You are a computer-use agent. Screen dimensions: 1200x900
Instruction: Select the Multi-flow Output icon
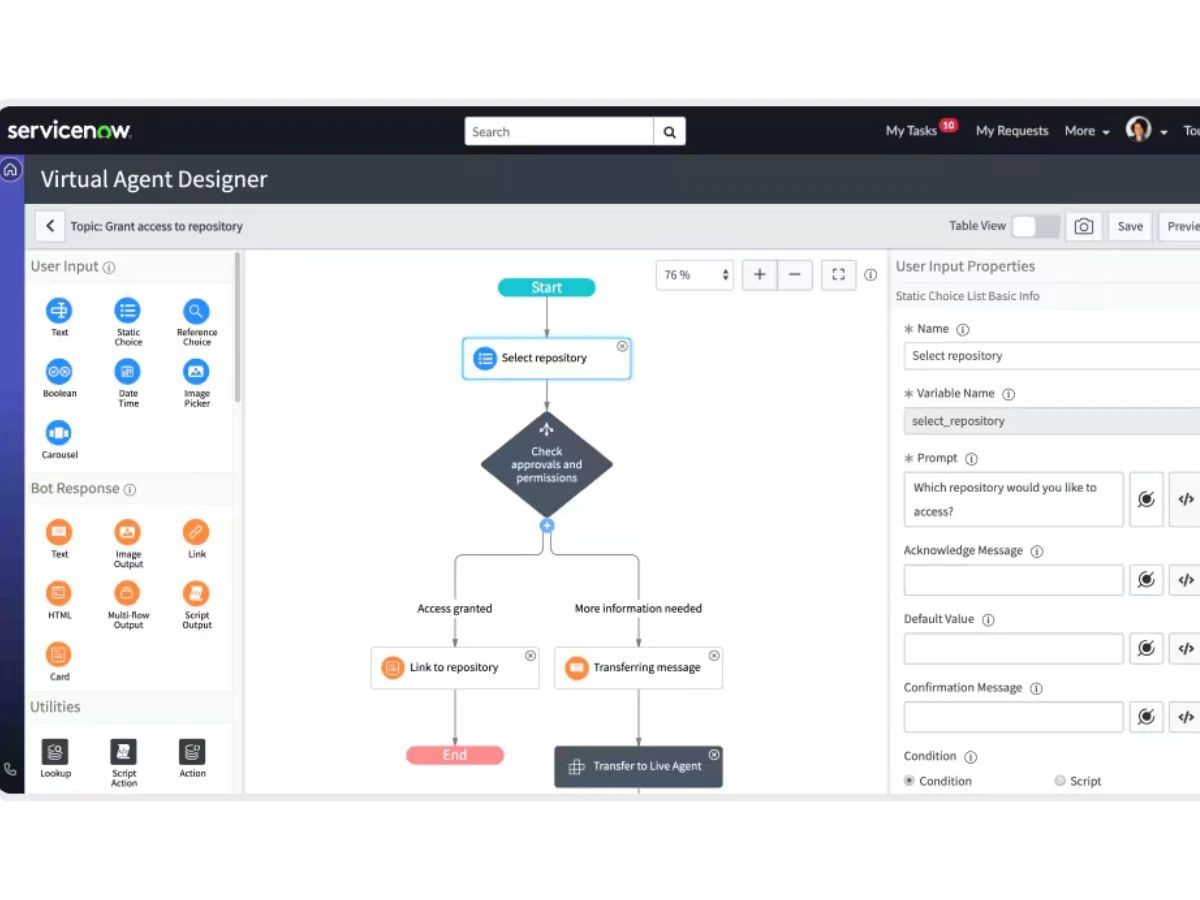coord(127,593)
